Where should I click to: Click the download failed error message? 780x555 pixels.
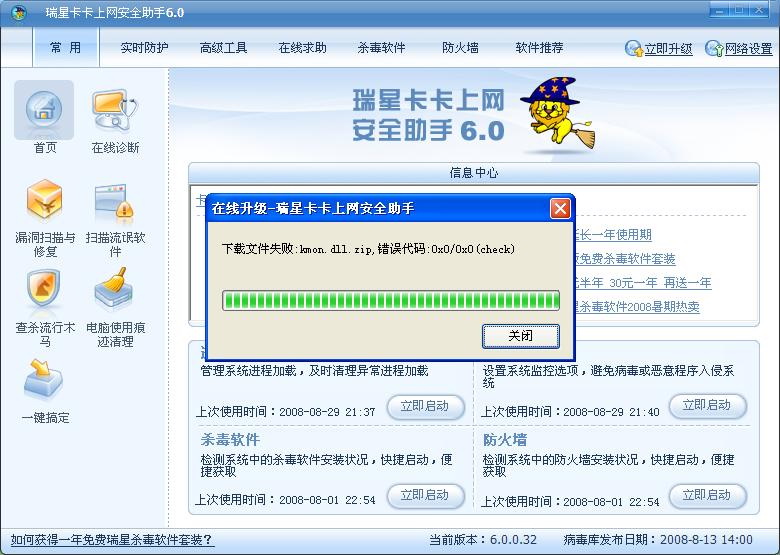(x=368, y=249)
